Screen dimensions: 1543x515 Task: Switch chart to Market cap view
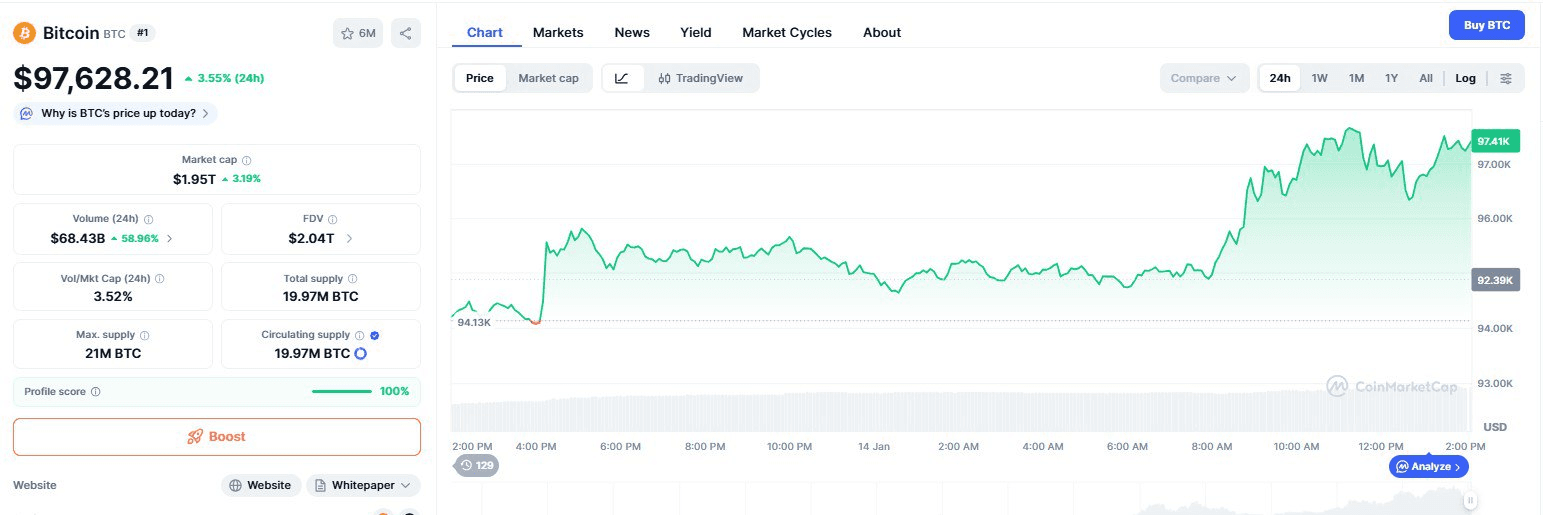(x=548, y=78)
